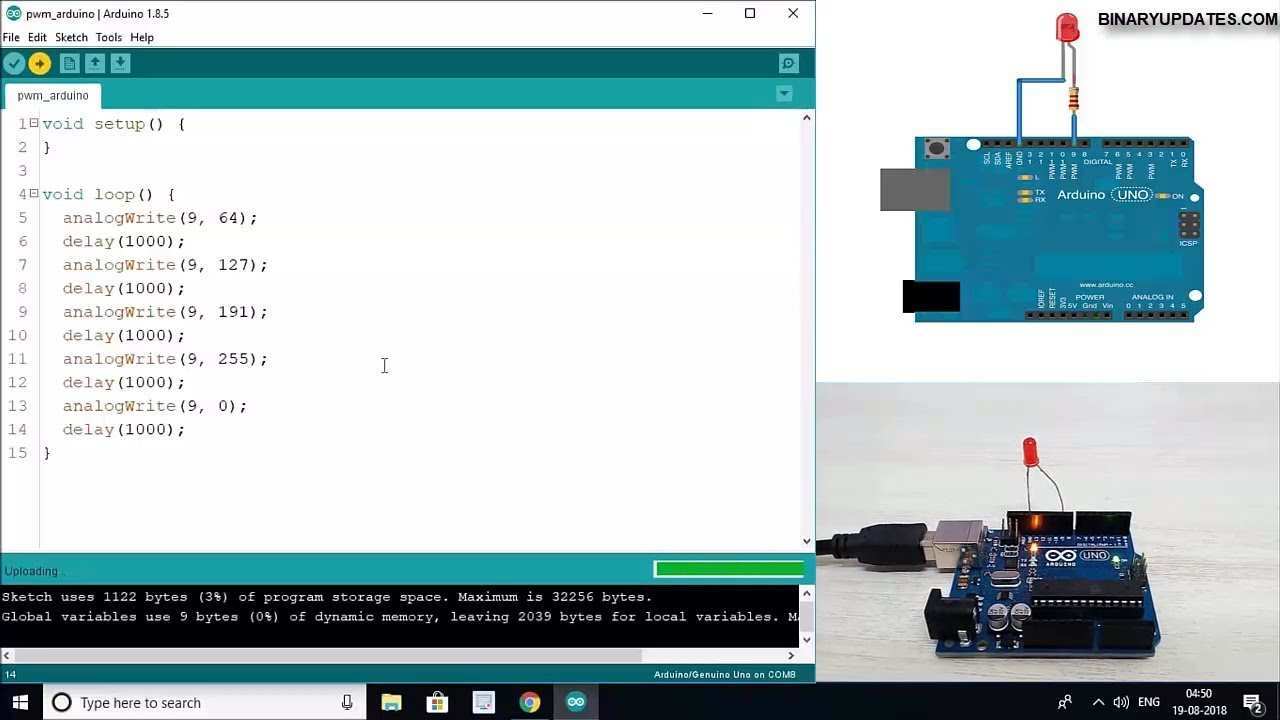Open the Serial Monitor icon
This screenshot has height=720, width=1280.
click(x=788, y=64)
